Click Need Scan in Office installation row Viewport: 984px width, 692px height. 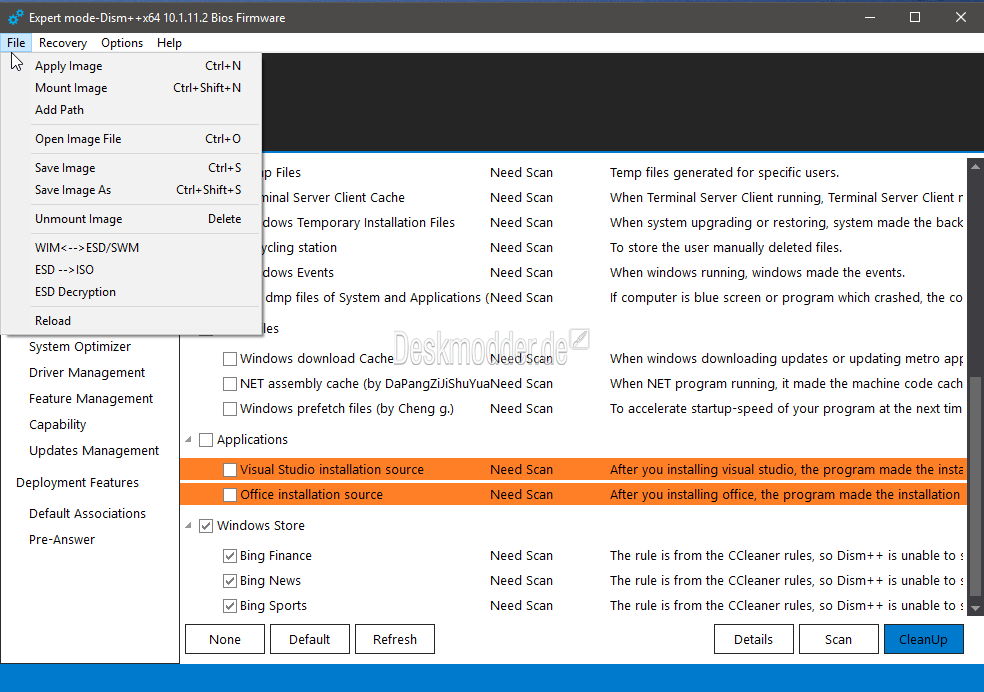[521, 495]
